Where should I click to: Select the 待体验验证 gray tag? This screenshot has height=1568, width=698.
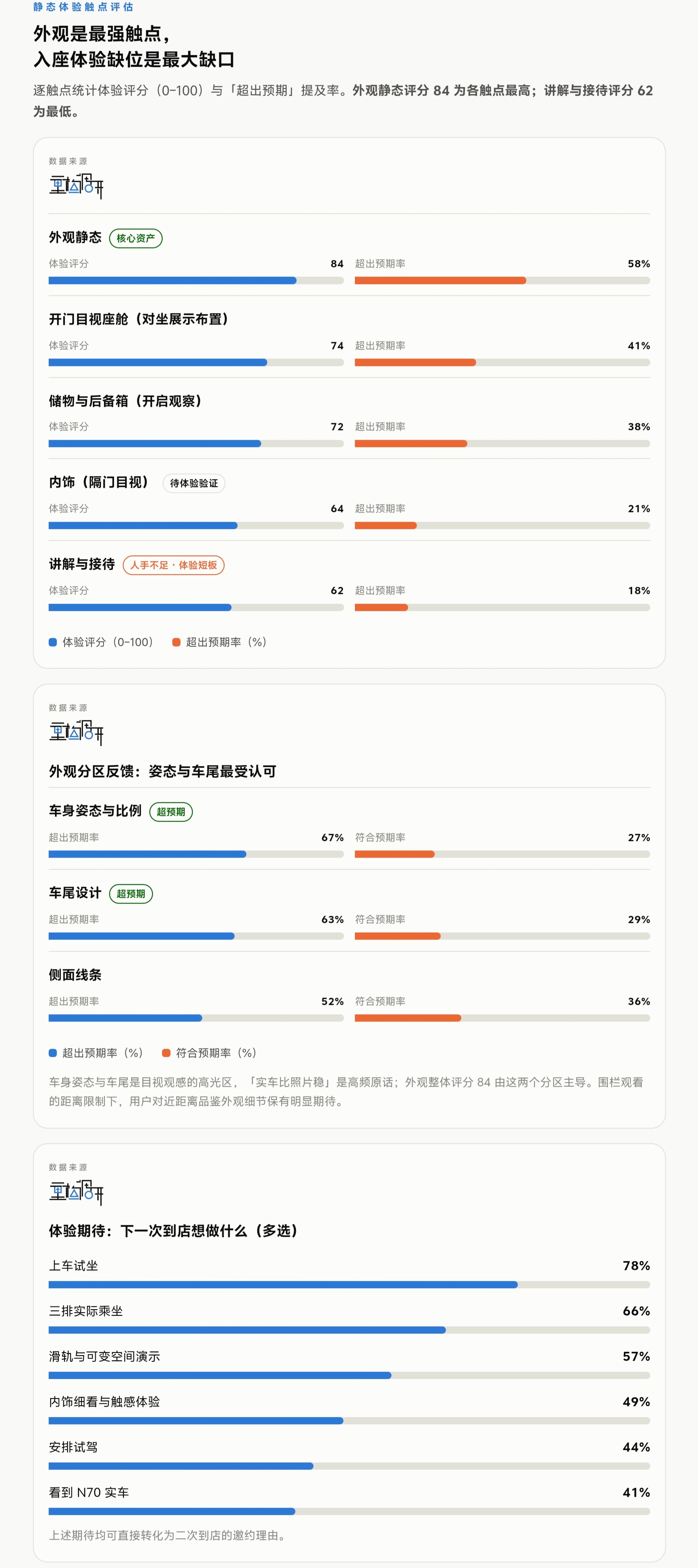click(194, 483)
